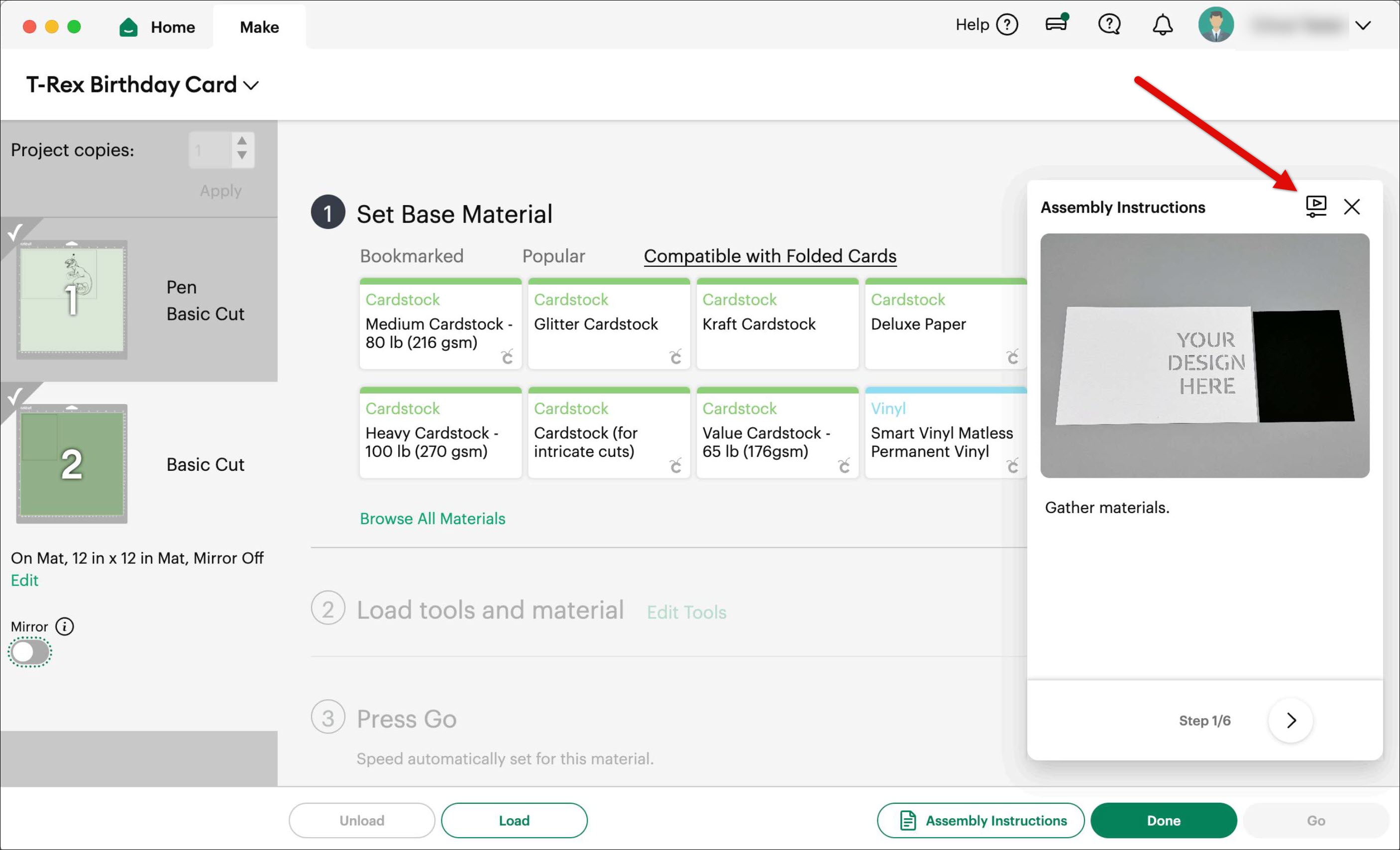The width and height of the screenshot is (1400, 850).
Task: Select mat 2 Basic Cut thumbnail
Action: tap(72, 464)
